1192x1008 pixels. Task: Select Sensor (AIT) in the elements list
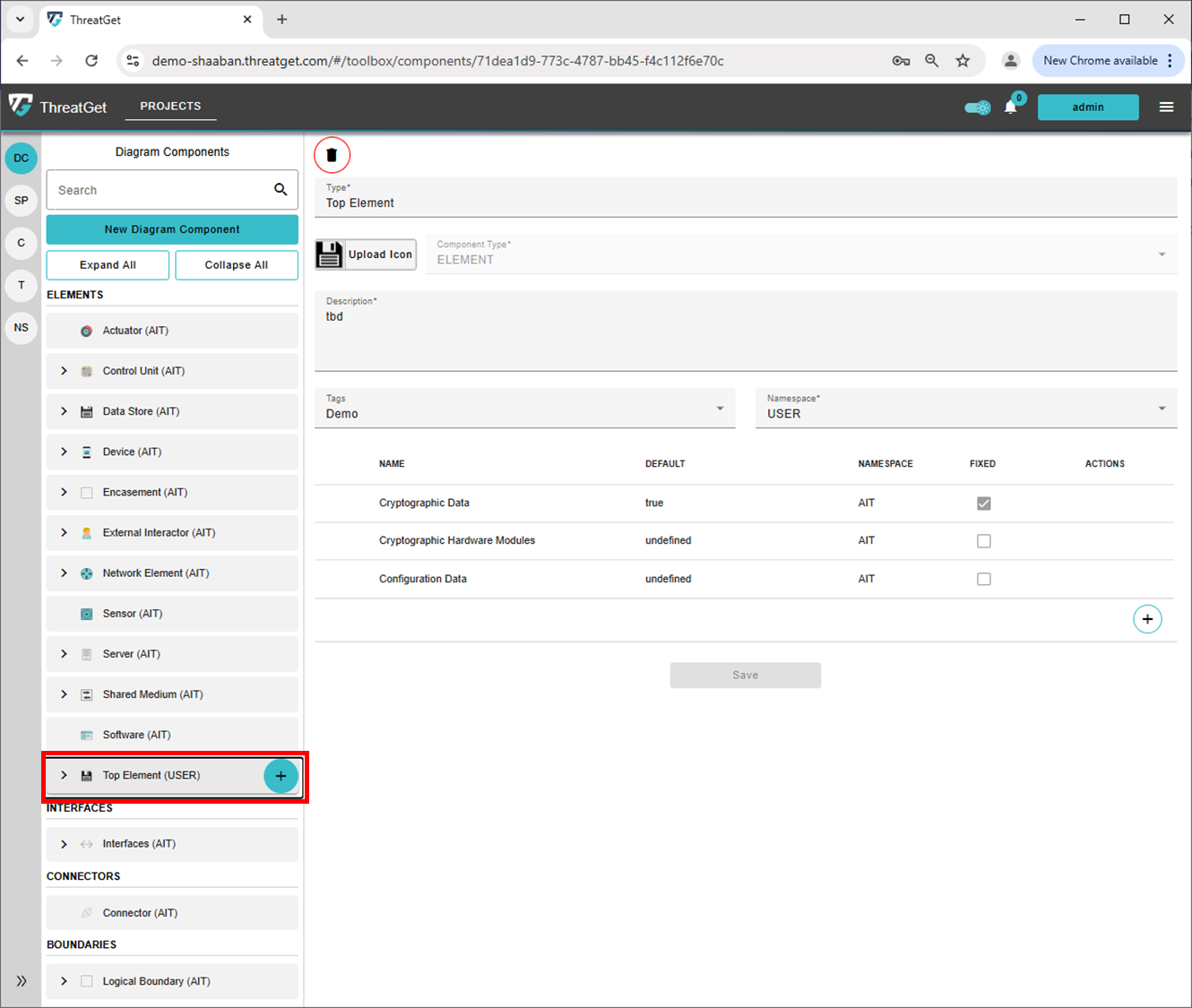tap(133, 614)
